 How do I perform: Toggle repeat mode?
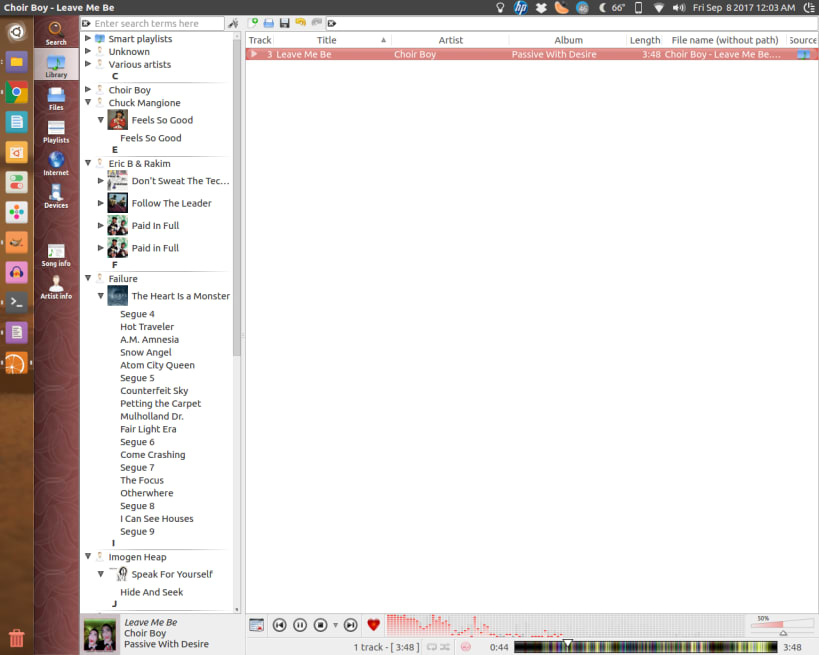(431, 647)
